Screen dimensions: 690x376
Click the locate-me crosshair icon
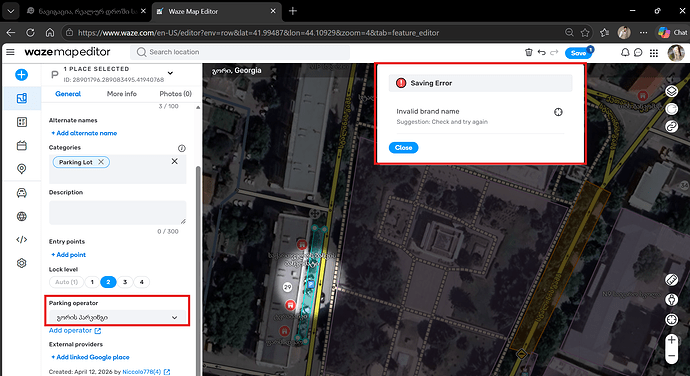pyautogui.click(x=672, y=319)
